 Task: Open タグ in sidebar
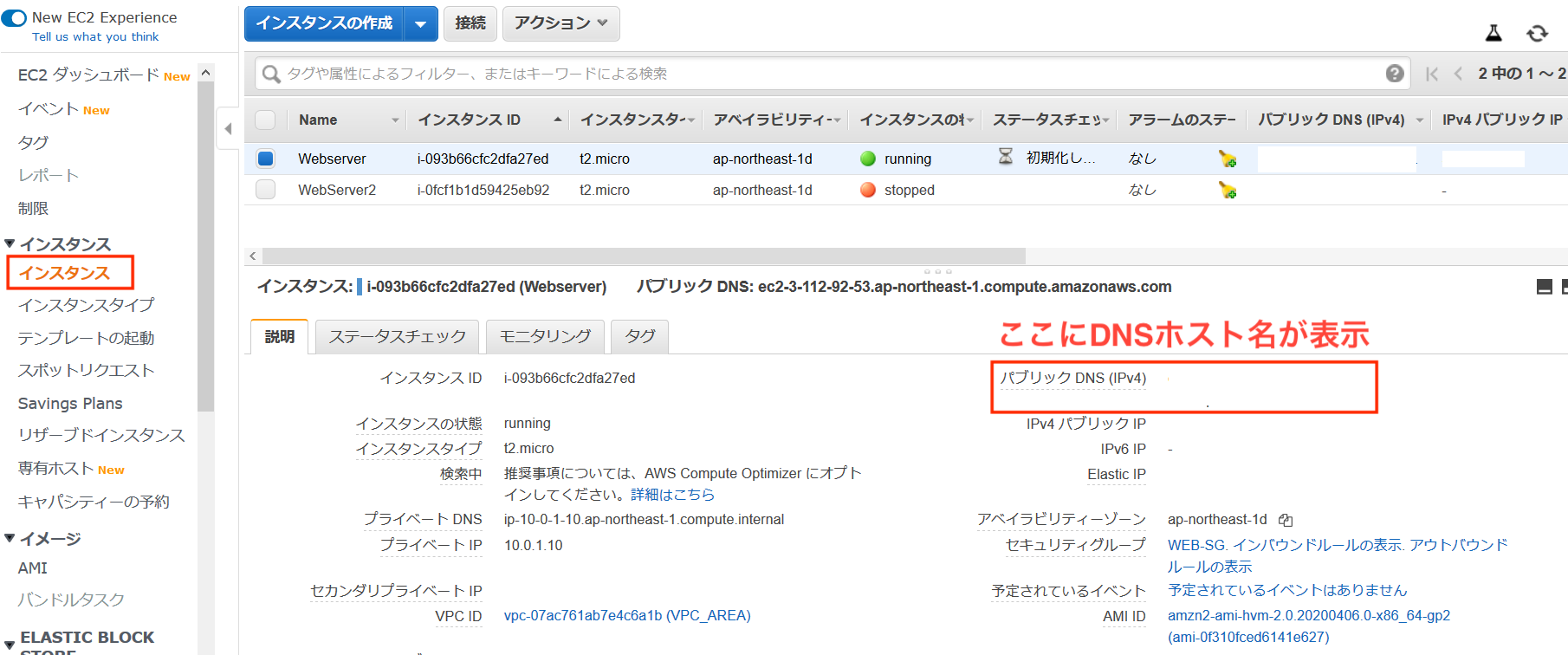(34, 142)
